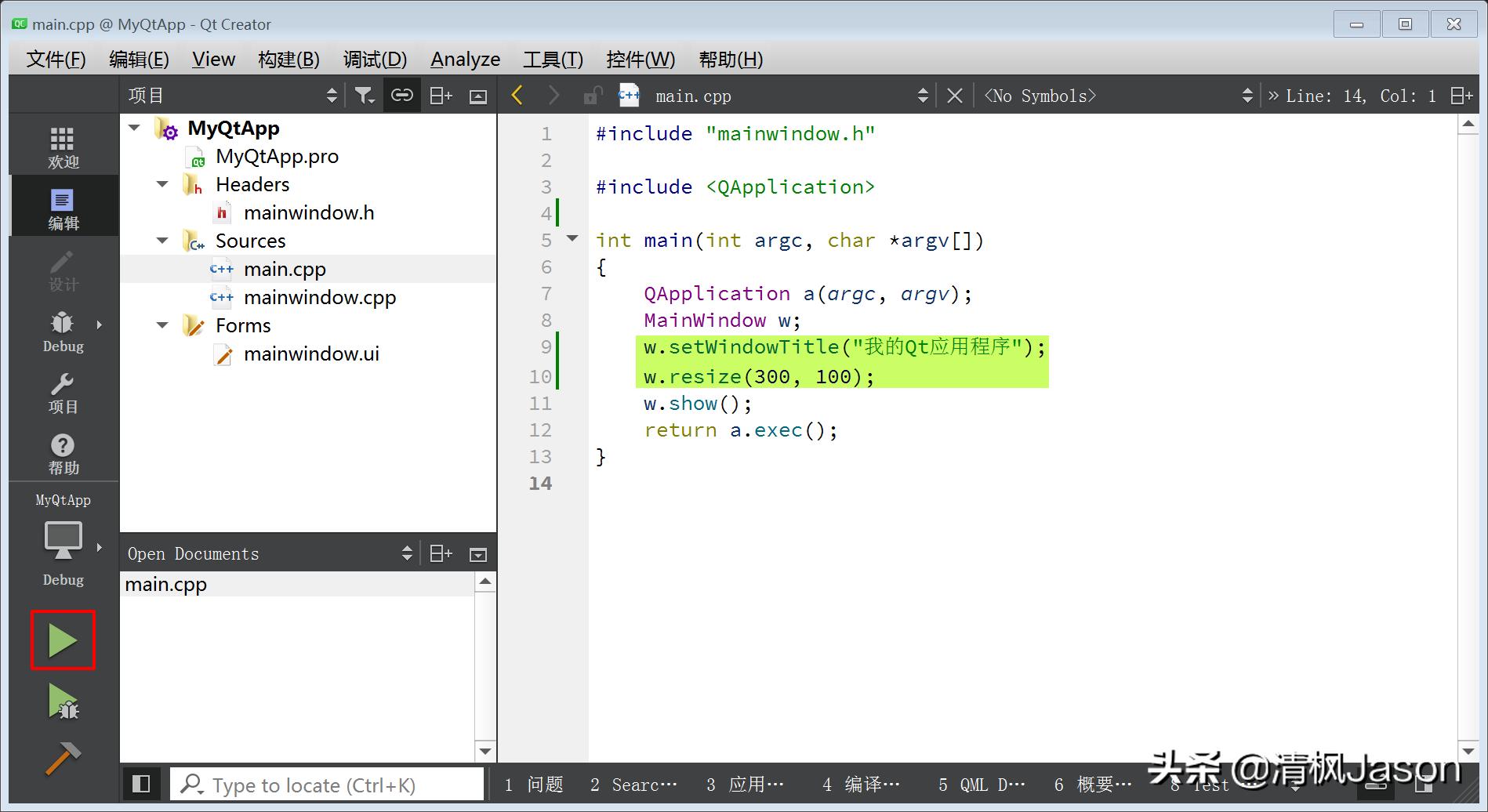Open the 构建(B) menu
Screen dimensions: 1488x812
pos(289,60)
